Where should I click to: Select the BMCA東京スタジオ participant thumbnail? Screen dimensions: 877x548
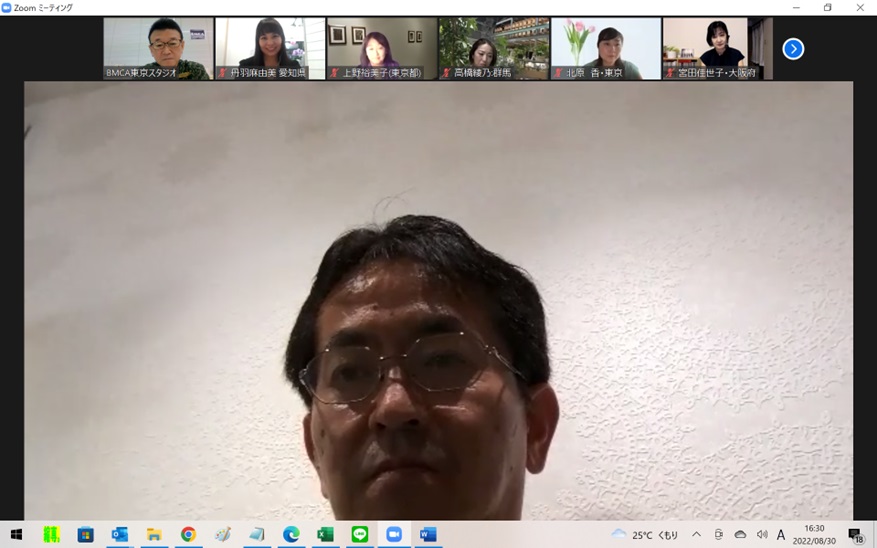[158, 48]
